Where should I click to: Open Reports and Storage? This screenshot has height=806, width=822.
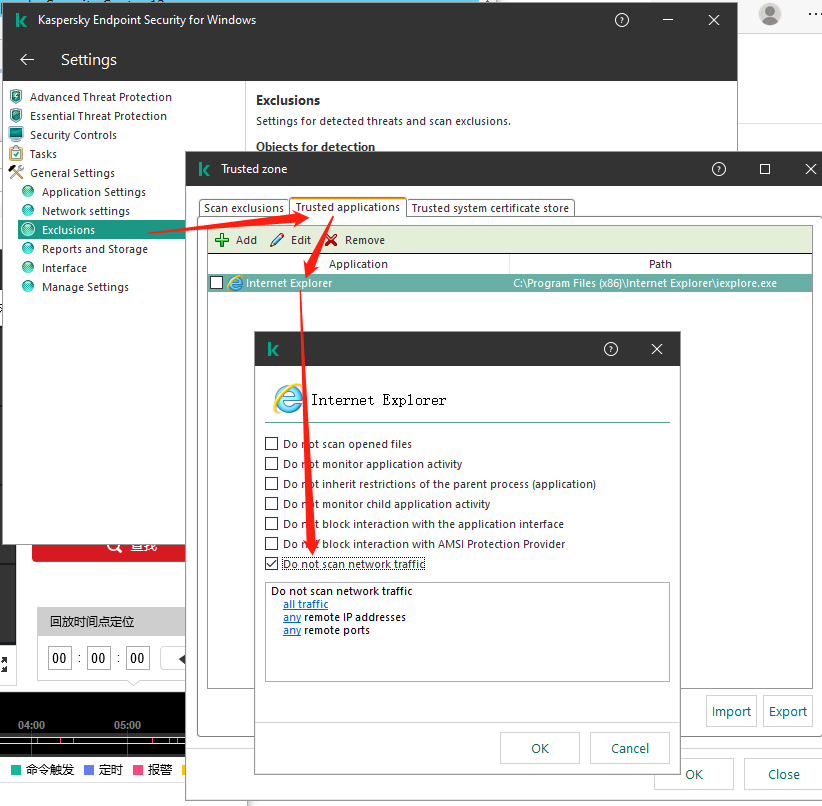click(x=95, y=249)
